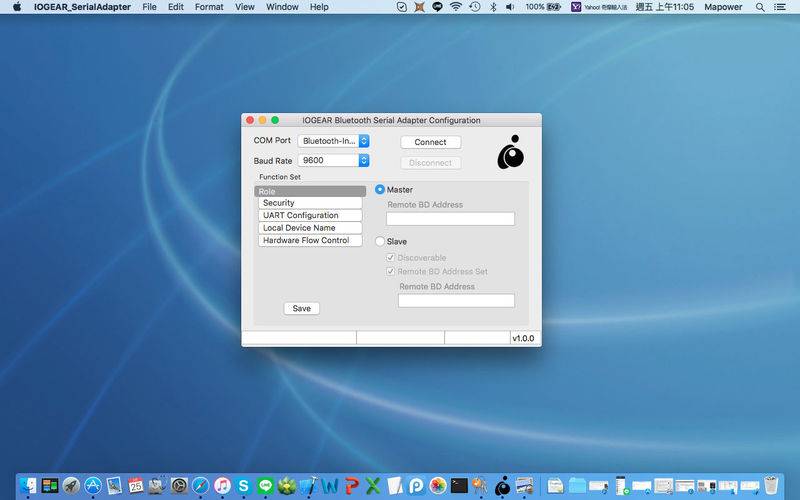800x500 pixels.
Task: Select the Master radio button
Action: click(380, 189)
